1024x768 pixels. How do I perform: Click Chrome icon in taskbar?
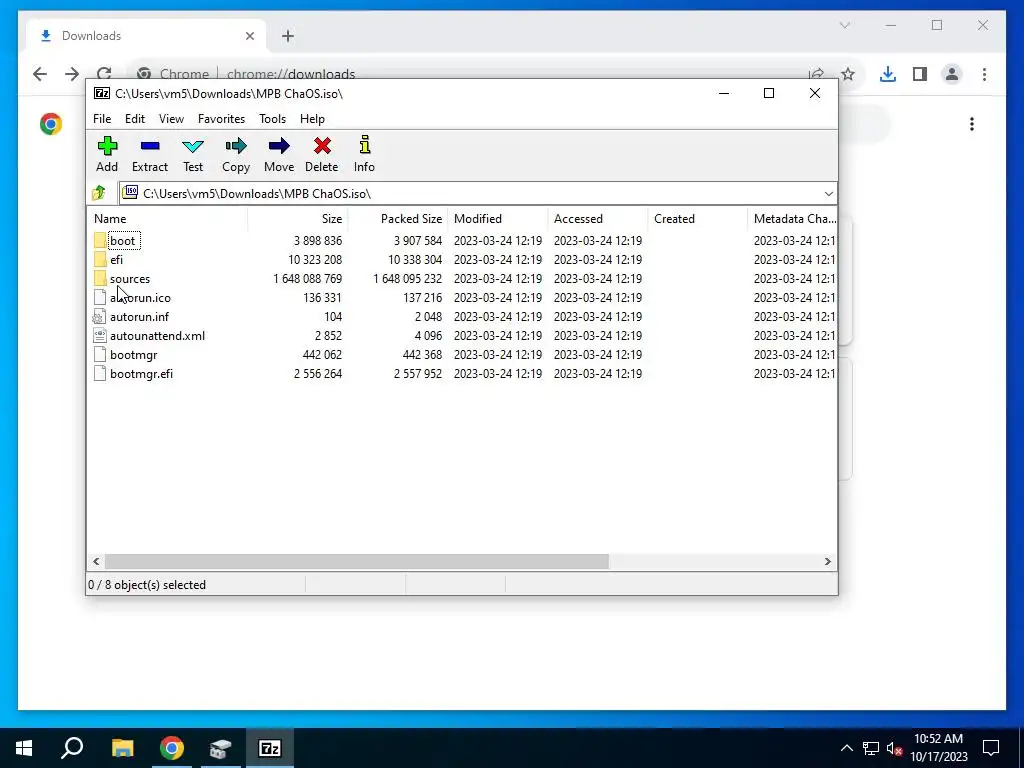(x=171, y=748)
